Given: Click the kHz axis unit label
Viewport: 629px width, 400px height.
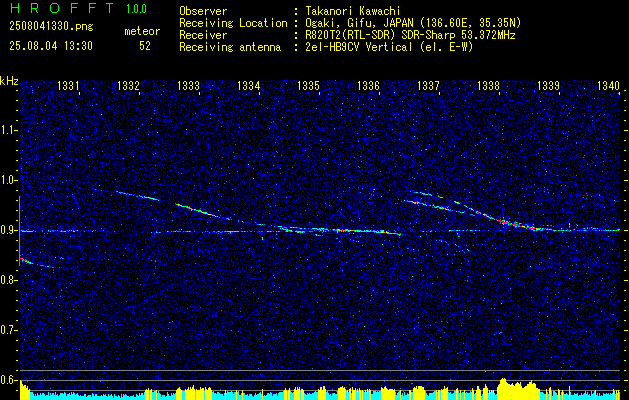Looking at the screenshot, I should [x=10, y=81].
